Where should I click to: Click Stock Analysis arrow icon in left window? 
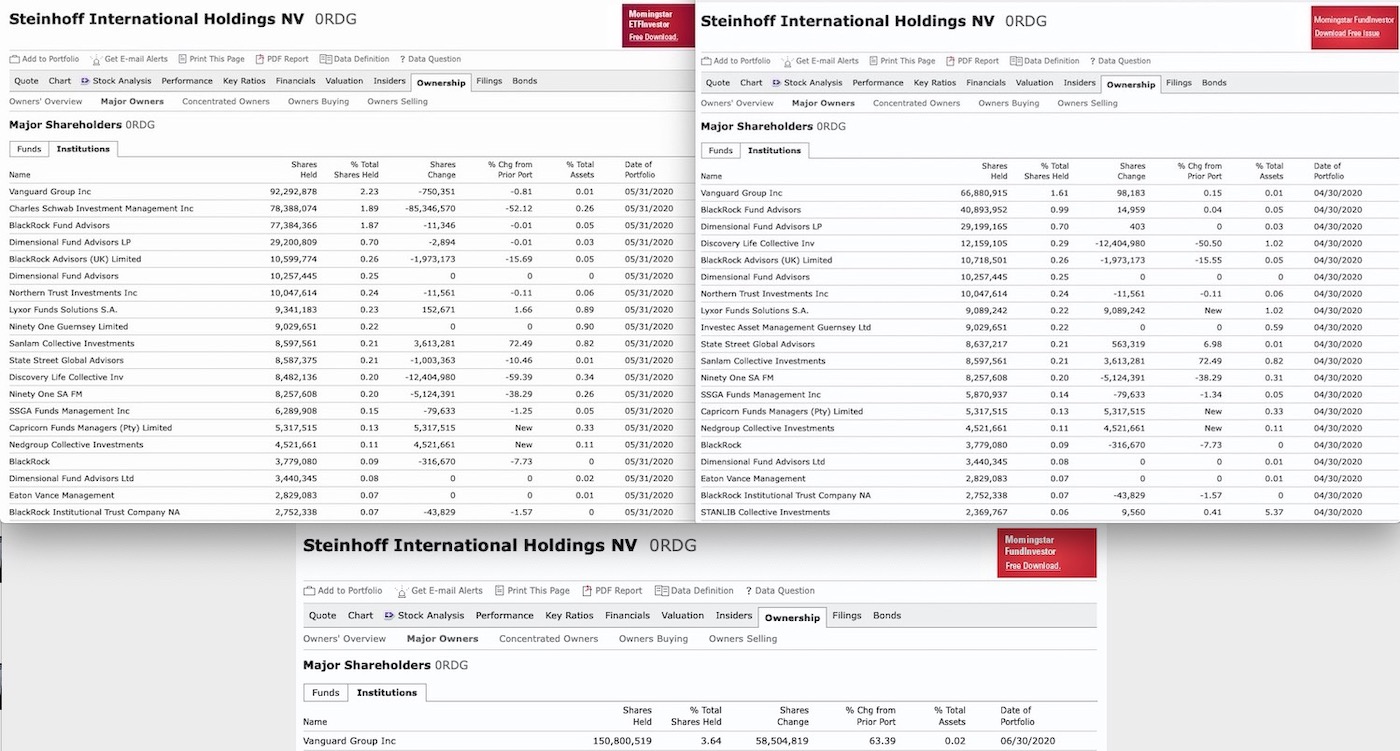pos(85,81)
